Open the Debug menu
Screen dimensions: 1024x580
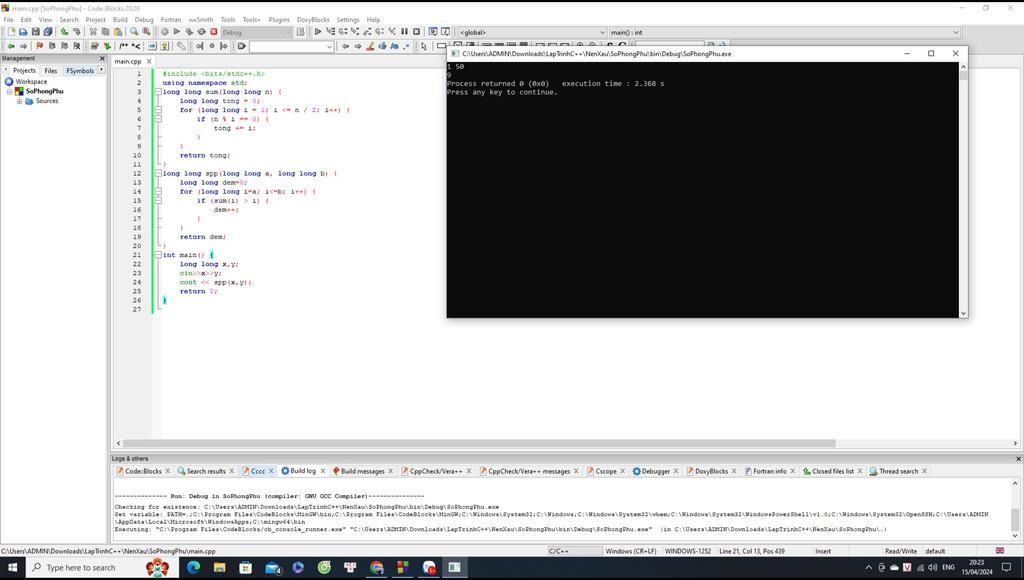[x=144, y=20]
